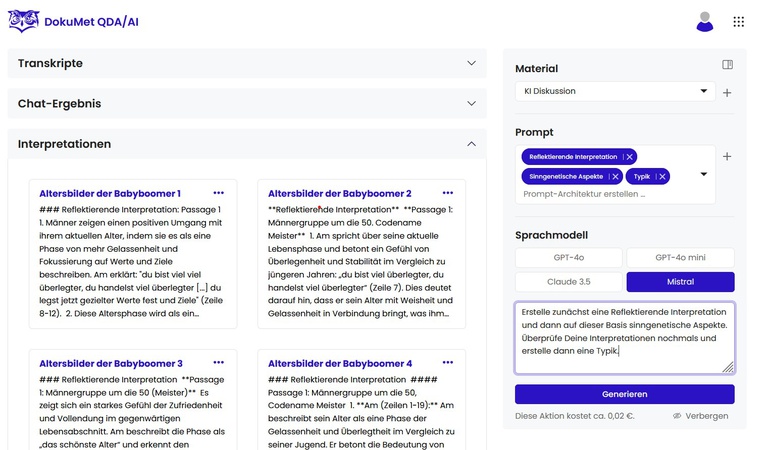
Task: Select the GPT-4o mini language model
Action: coord(680,258)
